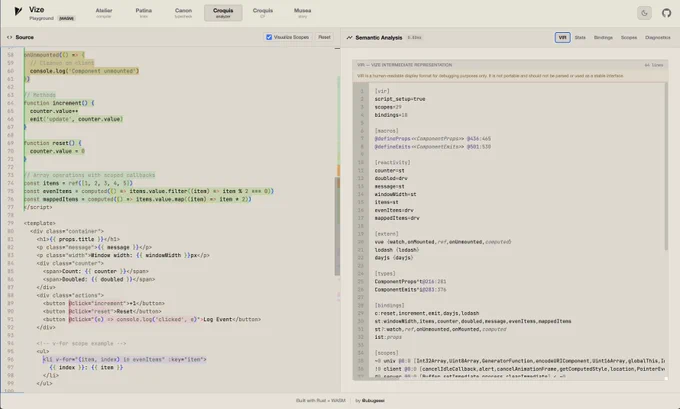The height and width of the screenshot is (409, 680).
Task: Switch to the Scopes view
Action: pos(629,38)
